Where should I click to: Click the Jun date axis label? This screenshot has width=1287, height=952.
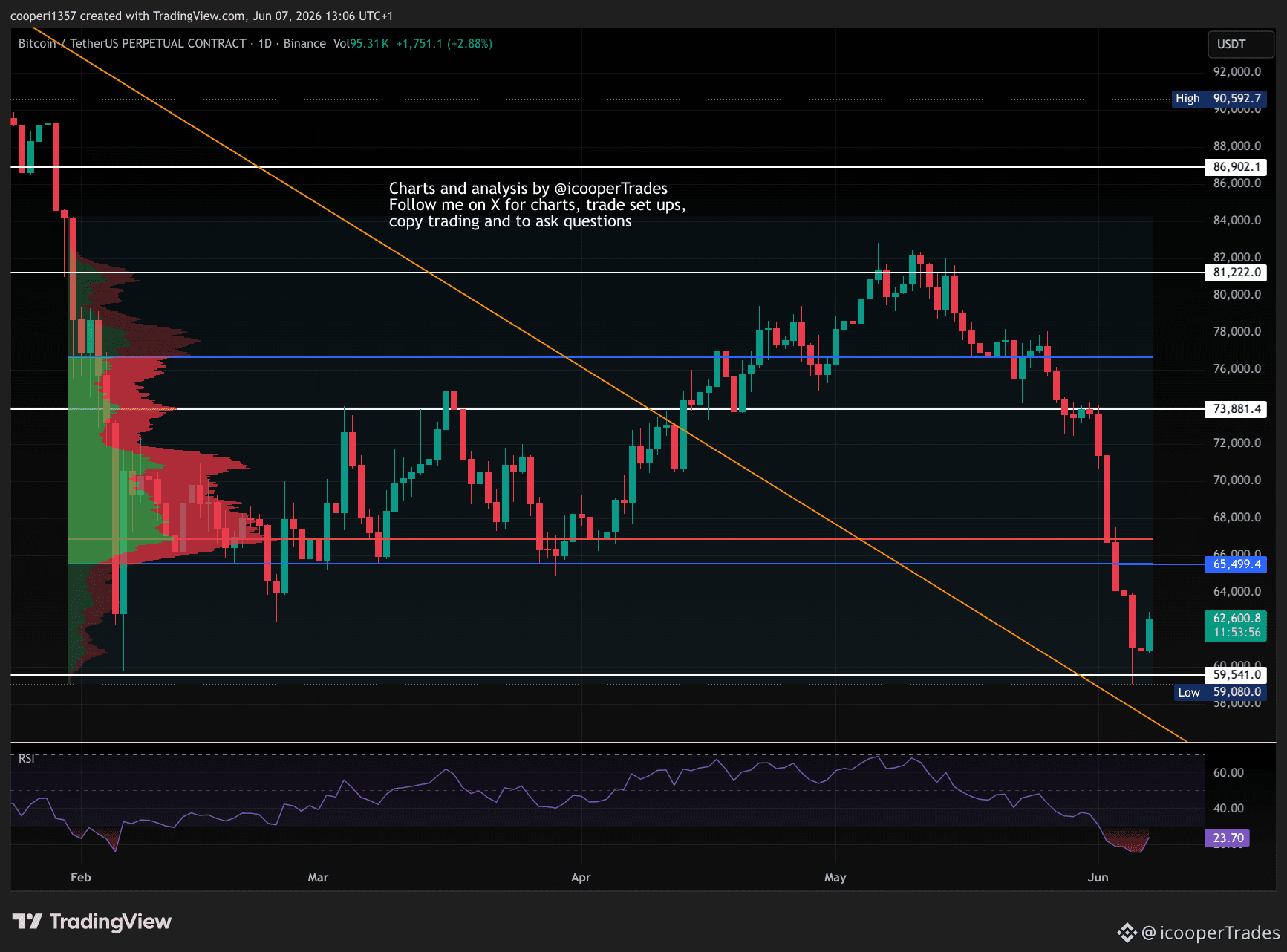pyautogui.click(x=1098, y=878)
